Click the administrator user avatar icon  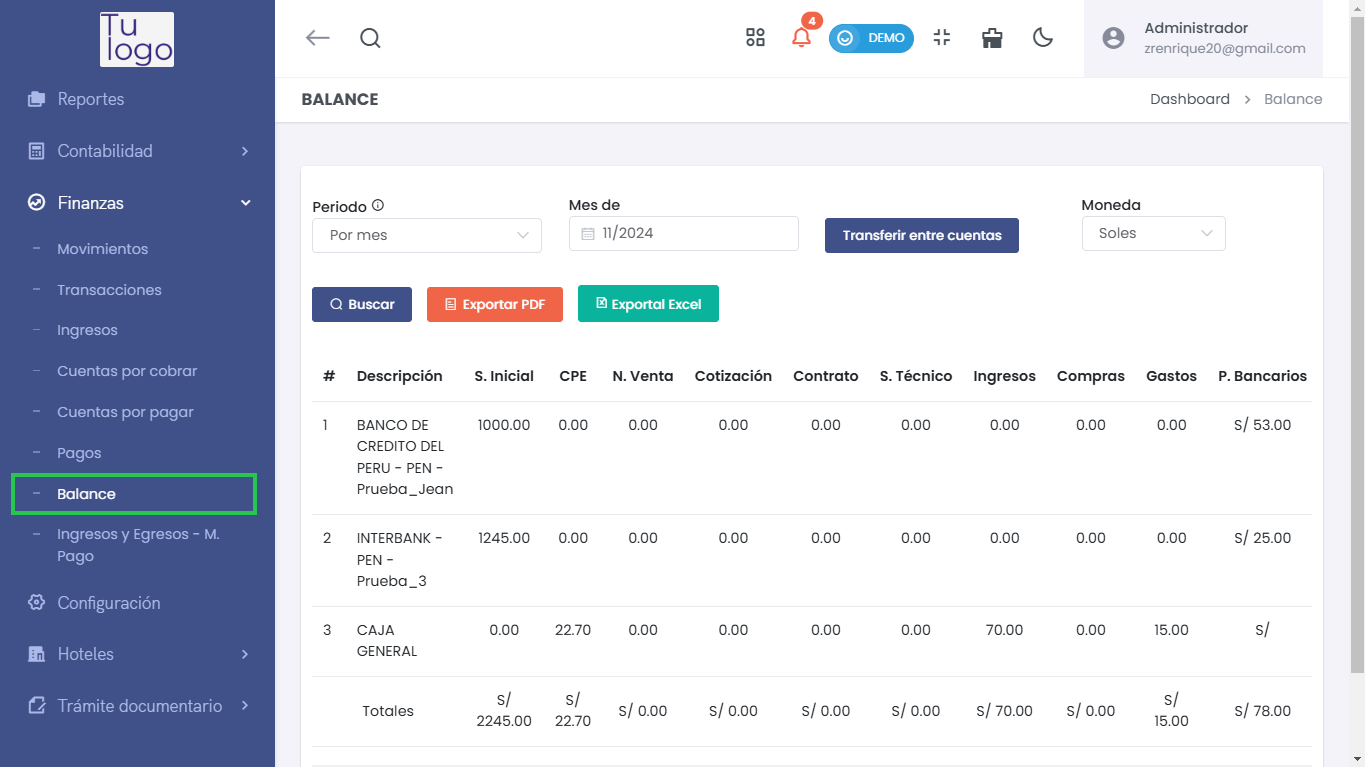[x=1113, y=38]
